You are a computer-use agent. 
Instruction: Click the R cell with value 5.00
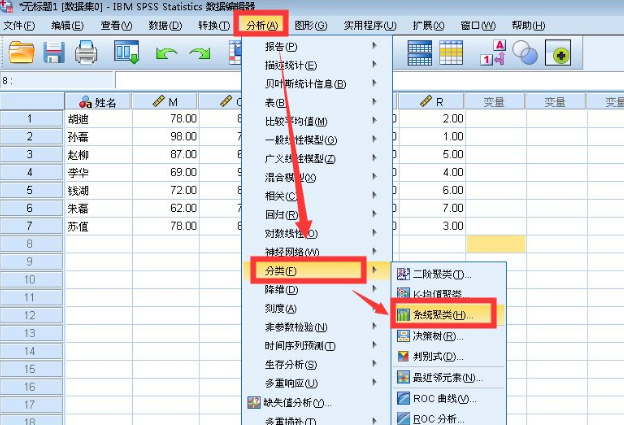click(432, 154)
